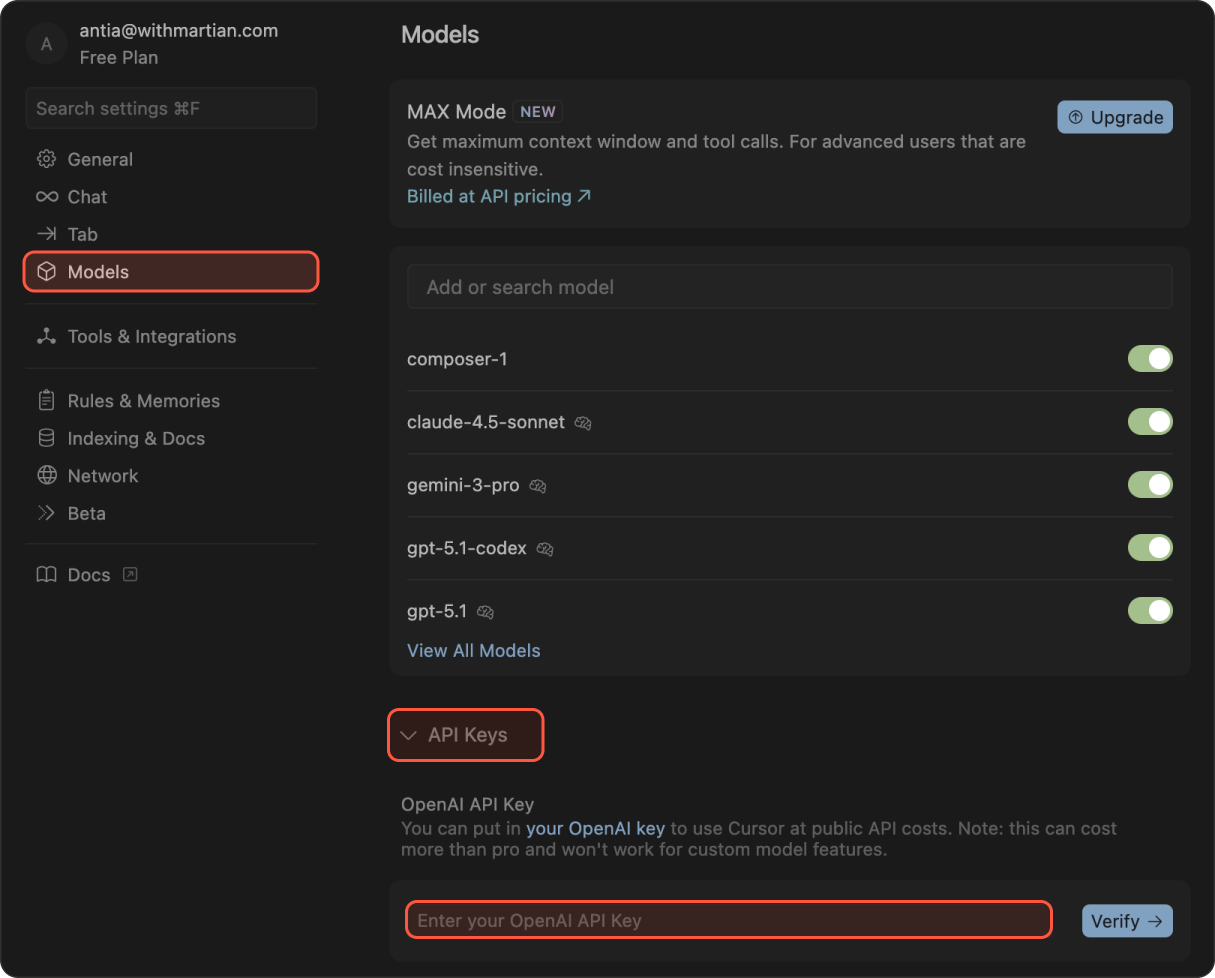Viewport: 1215px width, 978px height.
Task: Click the Network globe icon
Action: click(x=46, y=476)
